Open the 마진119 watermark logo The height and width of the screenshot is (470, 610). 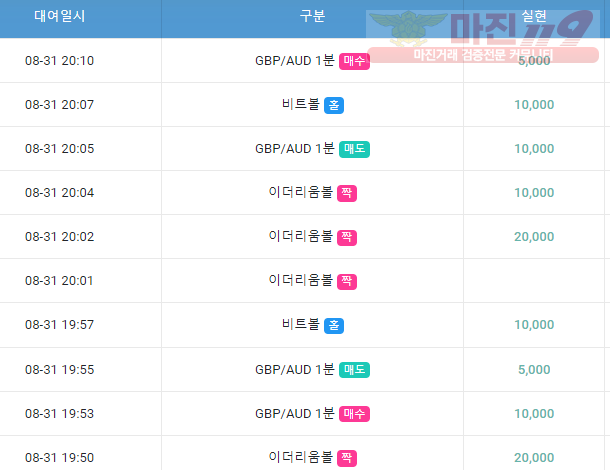[x=482, y=36]
